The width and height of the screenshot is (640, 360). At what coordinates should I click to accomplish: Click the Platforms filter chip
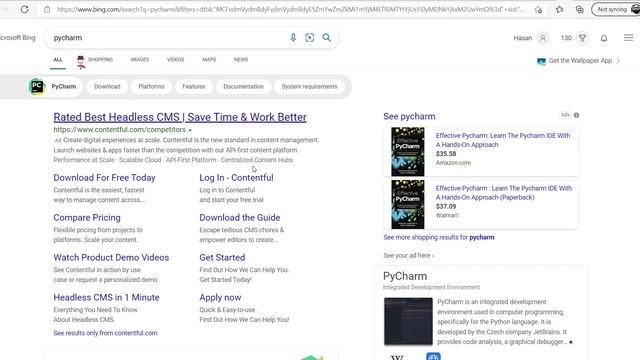151,87
